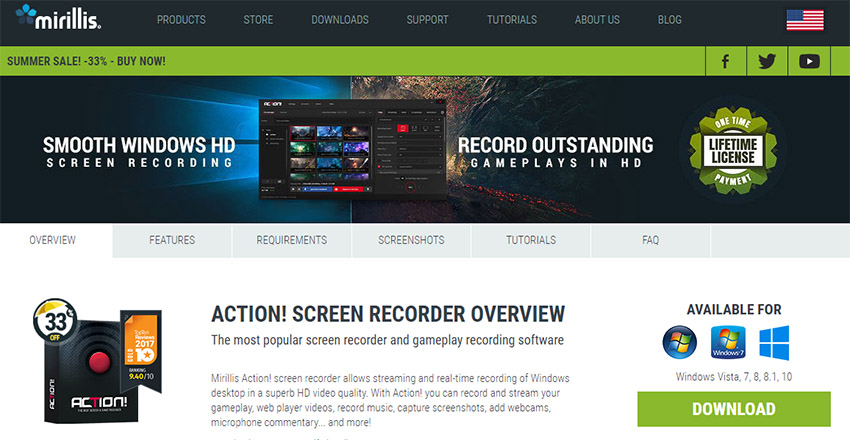Screen dimensions: 850x440
Task: Select the Overview tab
Action: coord(53,240)
